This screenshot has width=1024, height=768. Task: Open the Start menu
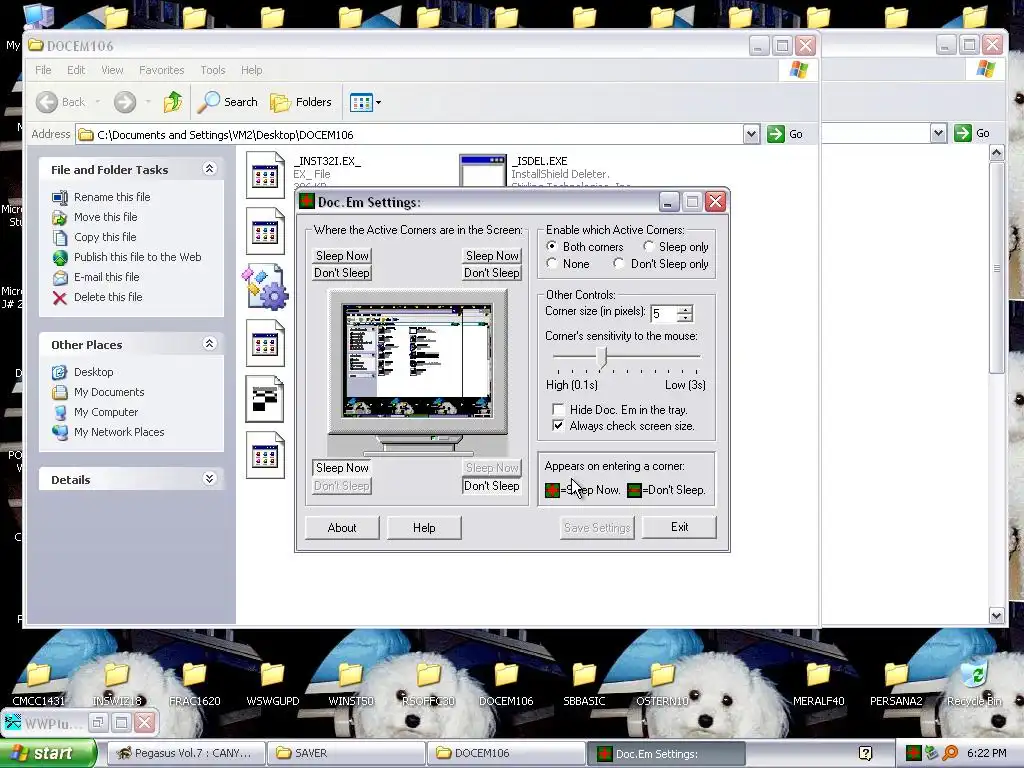pyautogui.click(x=47, y=753)
